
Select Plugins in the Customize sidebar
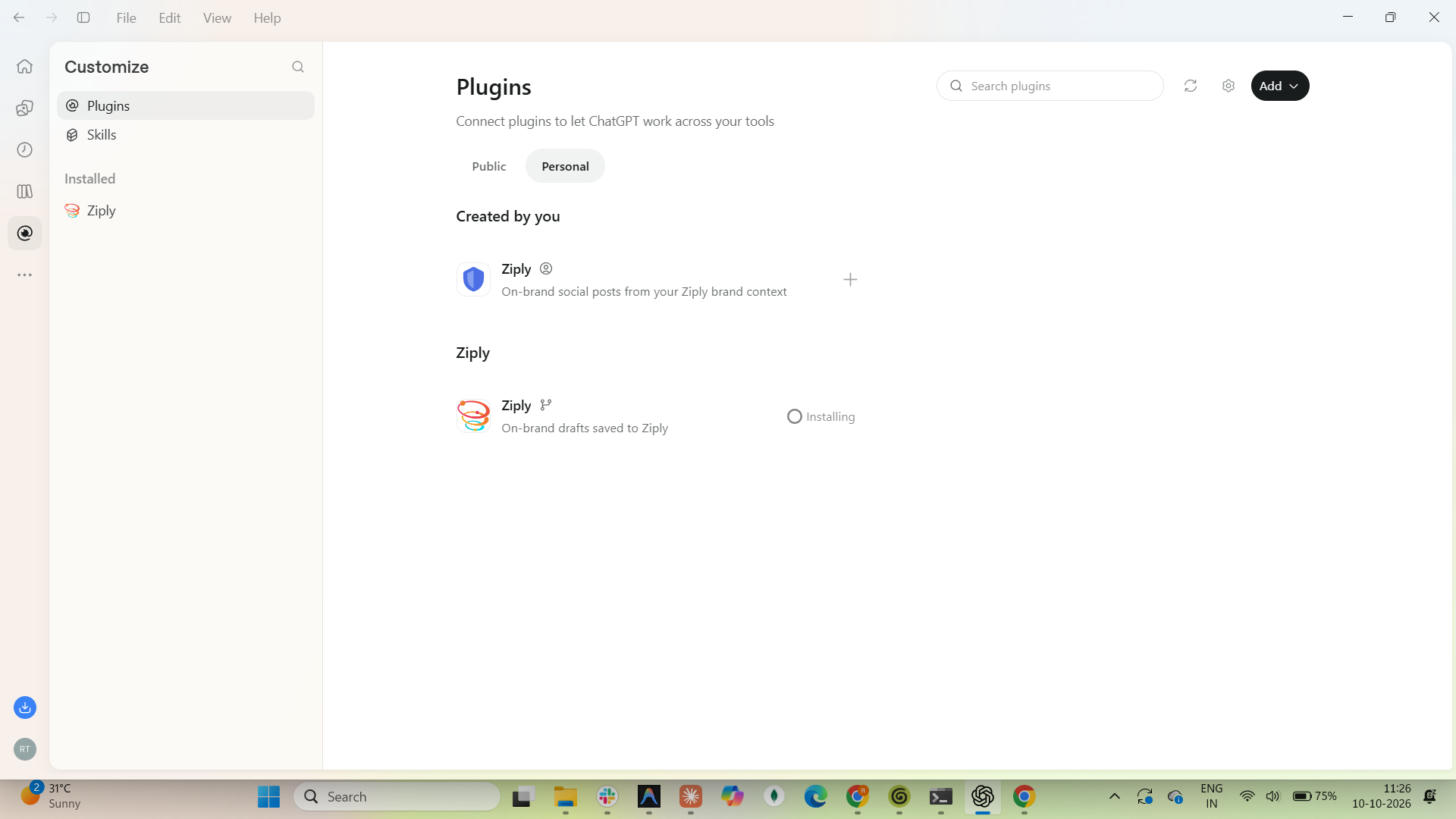point(186,106)
